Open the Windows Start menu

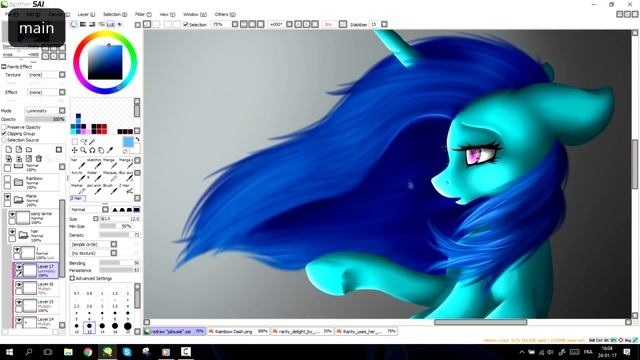click(x=9, y=351)
